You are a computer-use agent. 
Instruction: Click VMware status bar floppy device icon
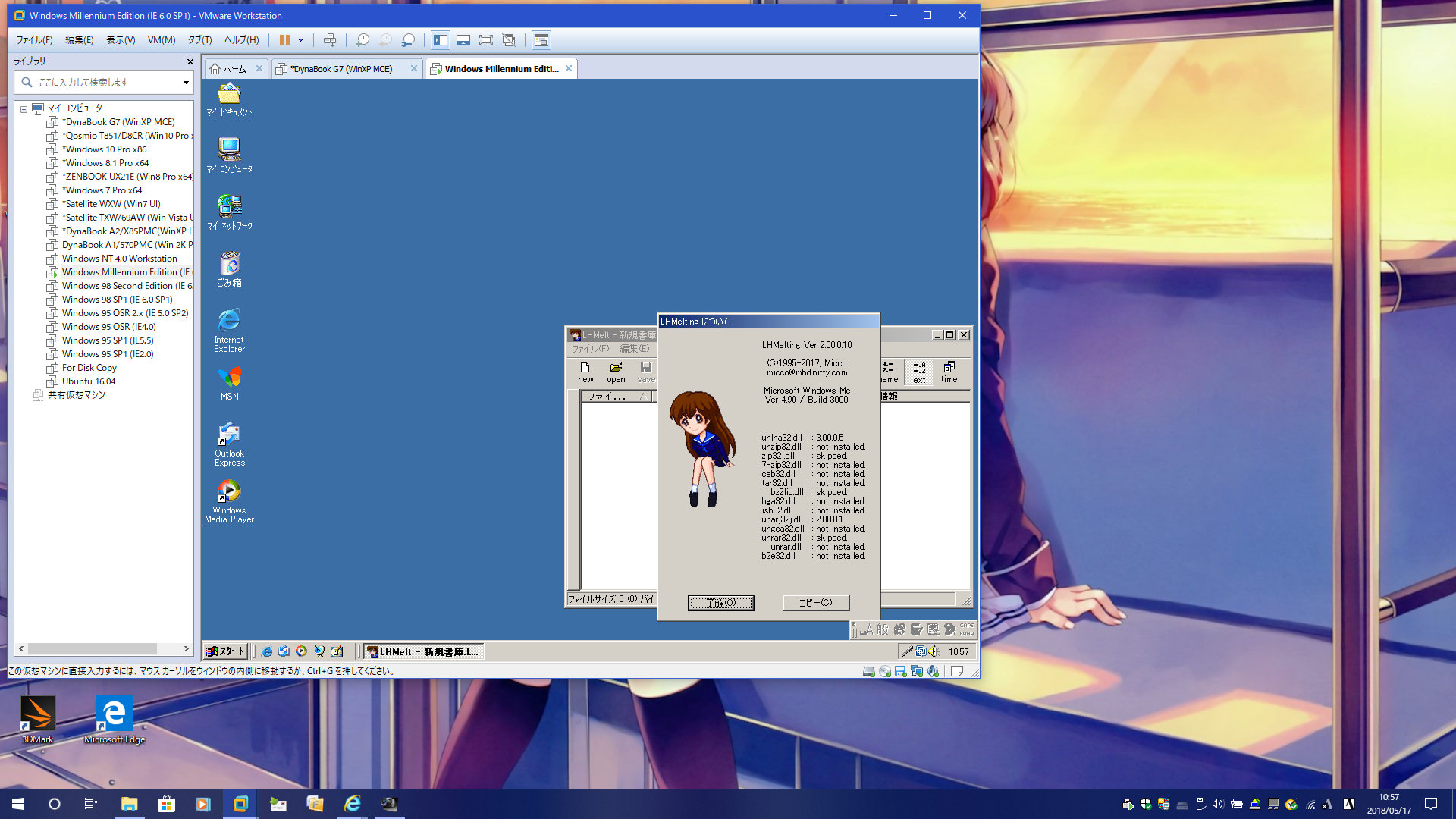tap(901, 671)
